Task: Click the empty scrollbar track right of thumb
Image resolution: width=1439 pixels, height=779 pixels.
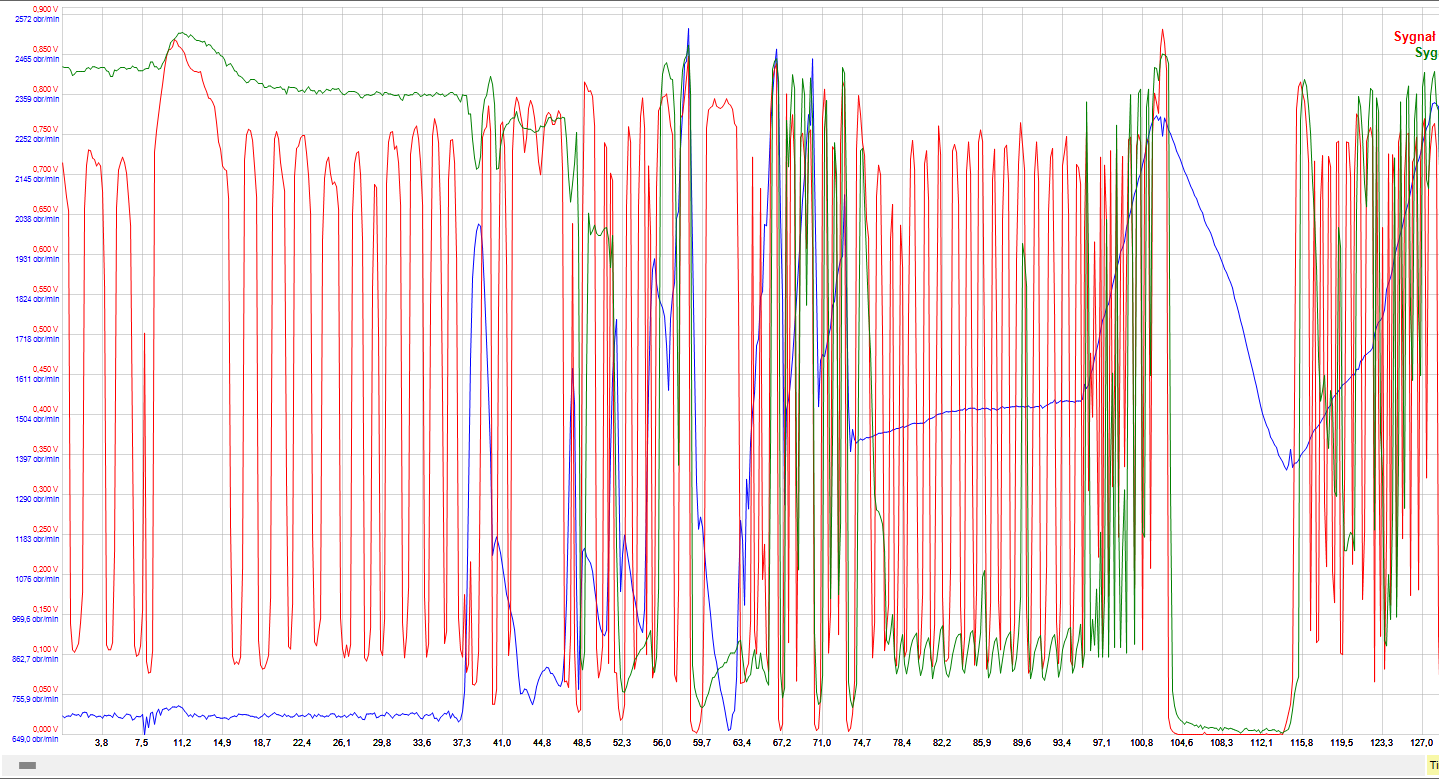Action: tap(700, 765)
